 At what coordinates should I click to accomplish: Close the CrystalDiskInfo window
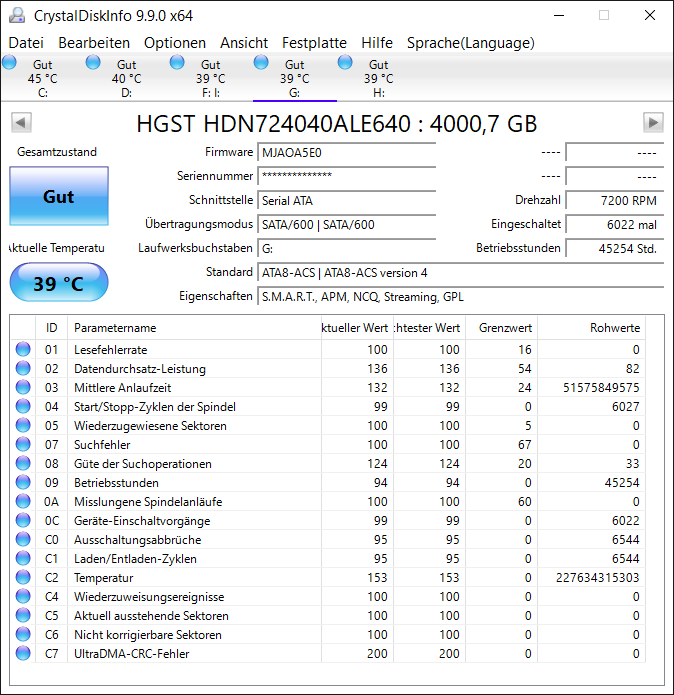tap(650, 15)
